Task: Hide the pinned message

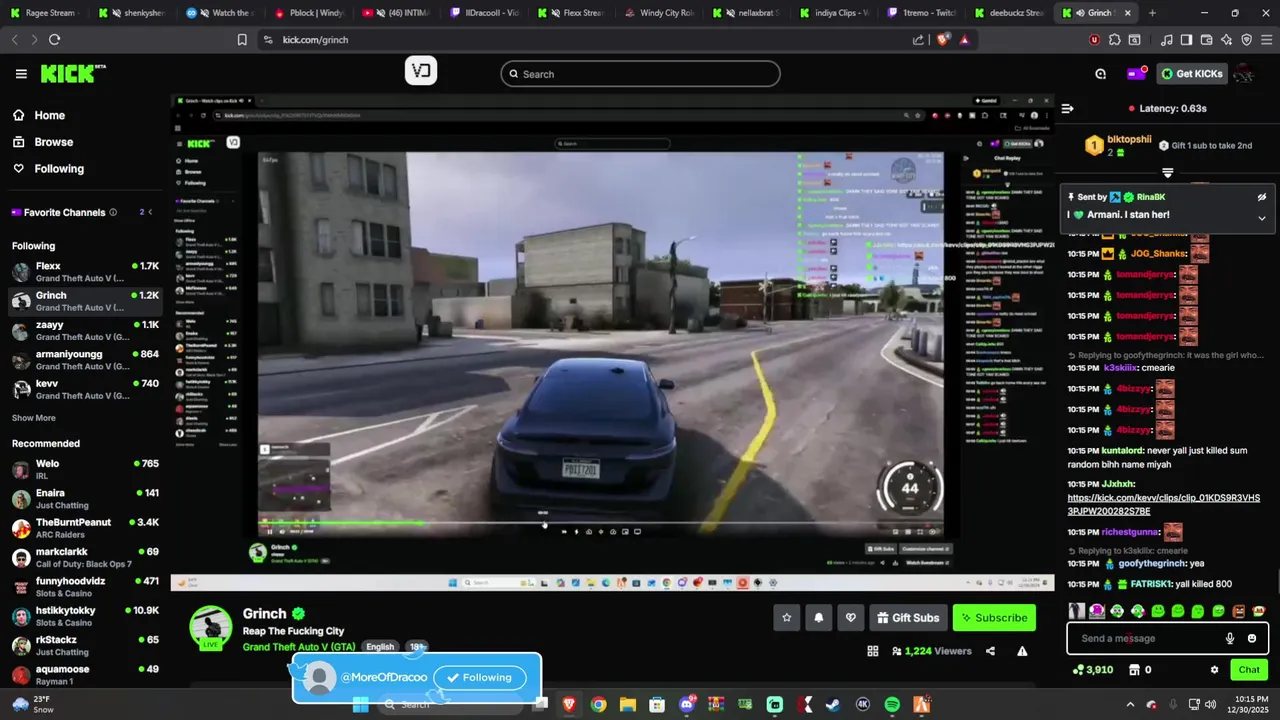Action: coord(1261,197)
